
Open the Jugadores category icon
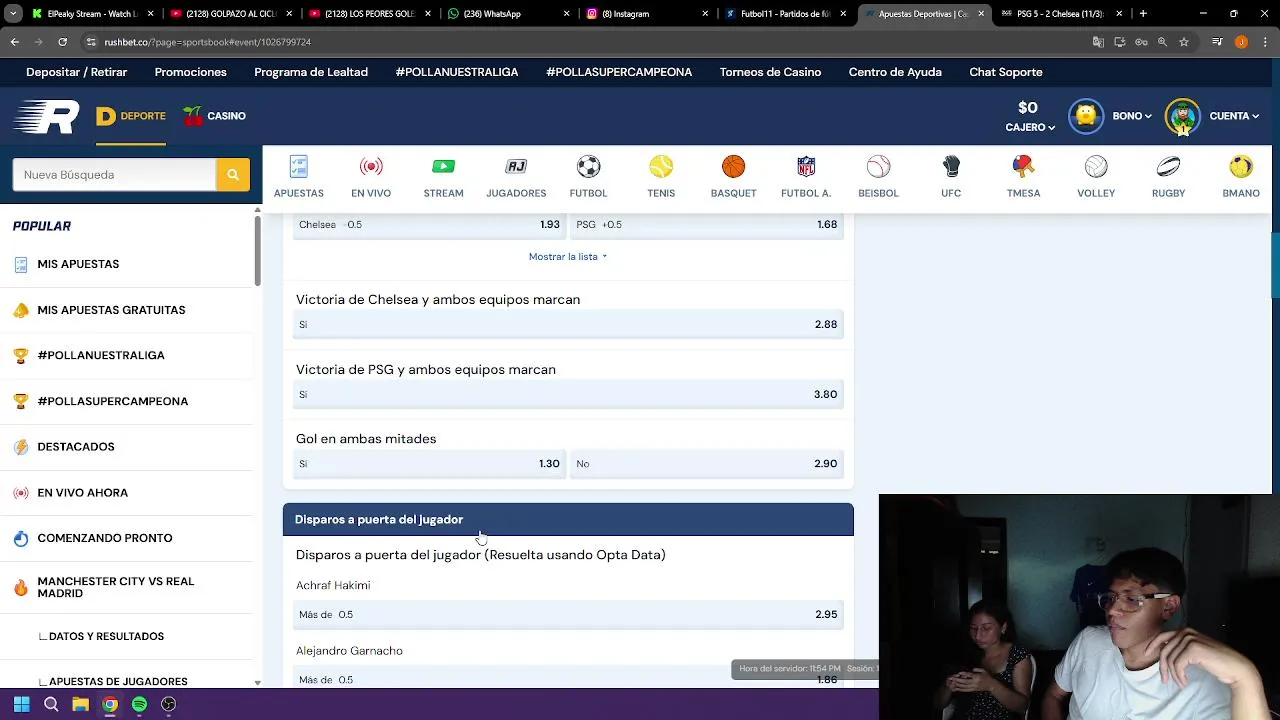(516, 166)
